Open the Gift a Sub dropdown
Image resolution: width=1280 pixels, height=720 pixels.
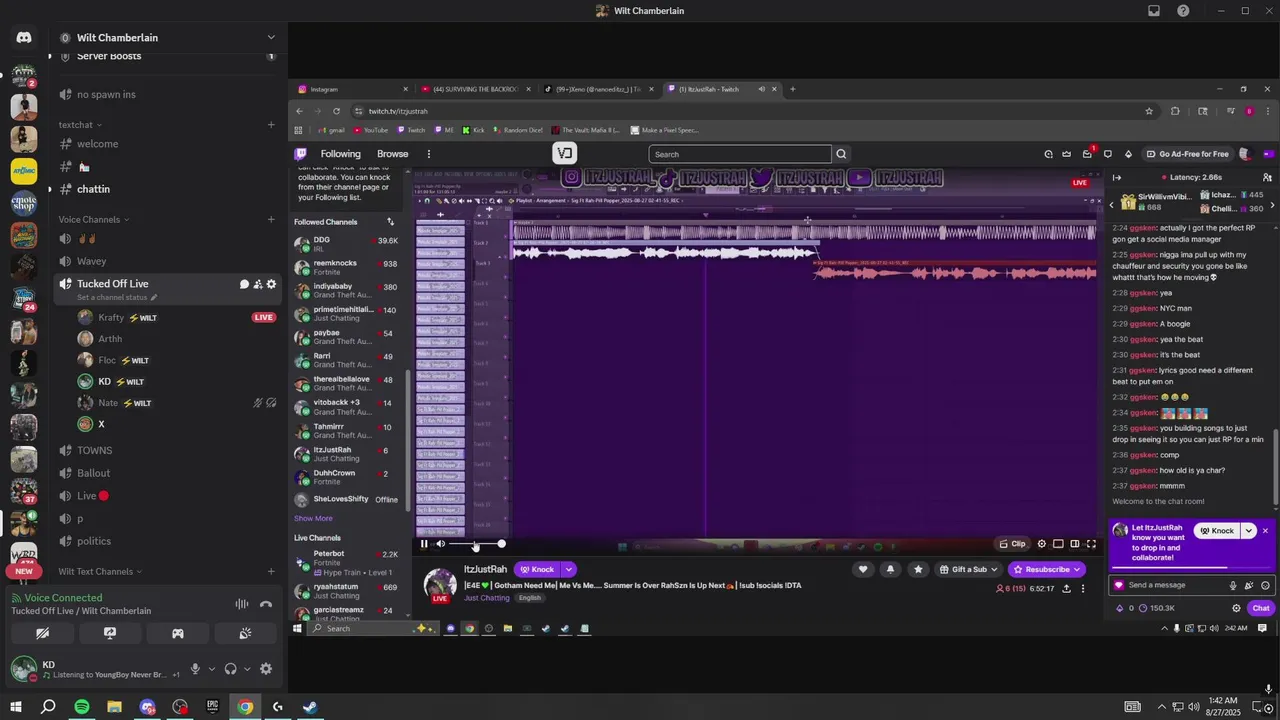coord(969,569)
